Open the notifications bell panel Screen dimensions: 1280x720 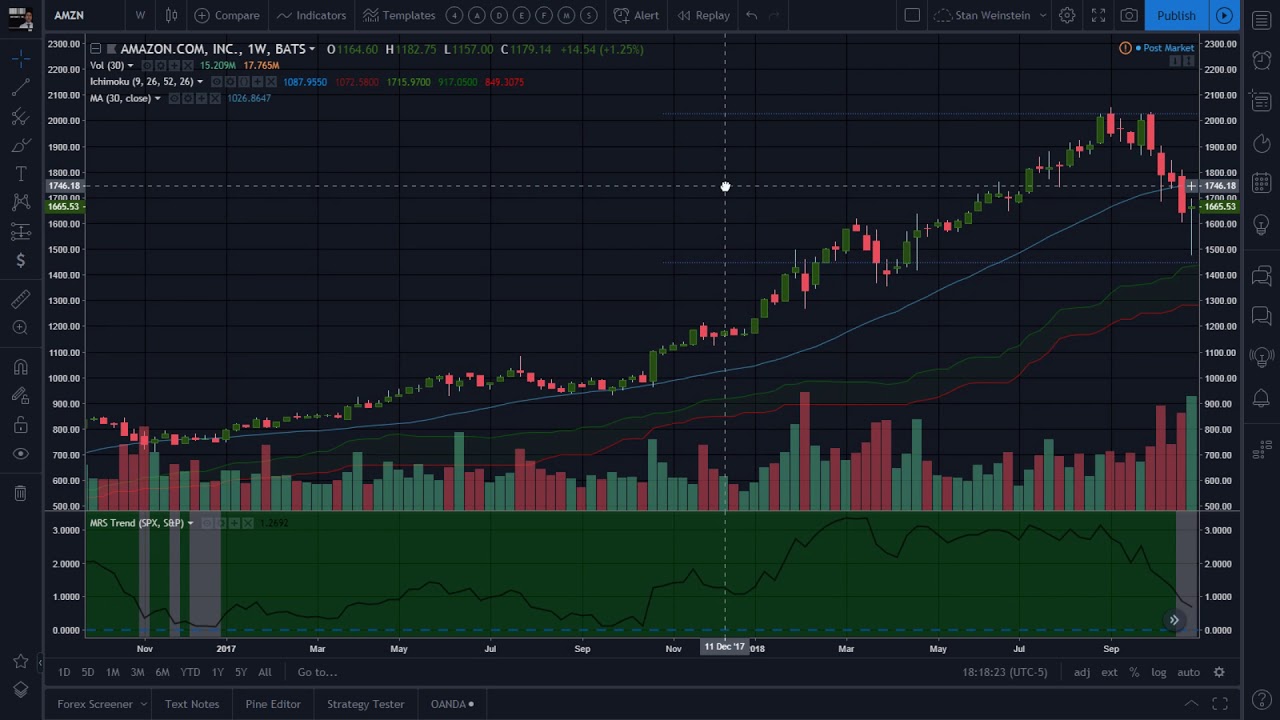1261,398
